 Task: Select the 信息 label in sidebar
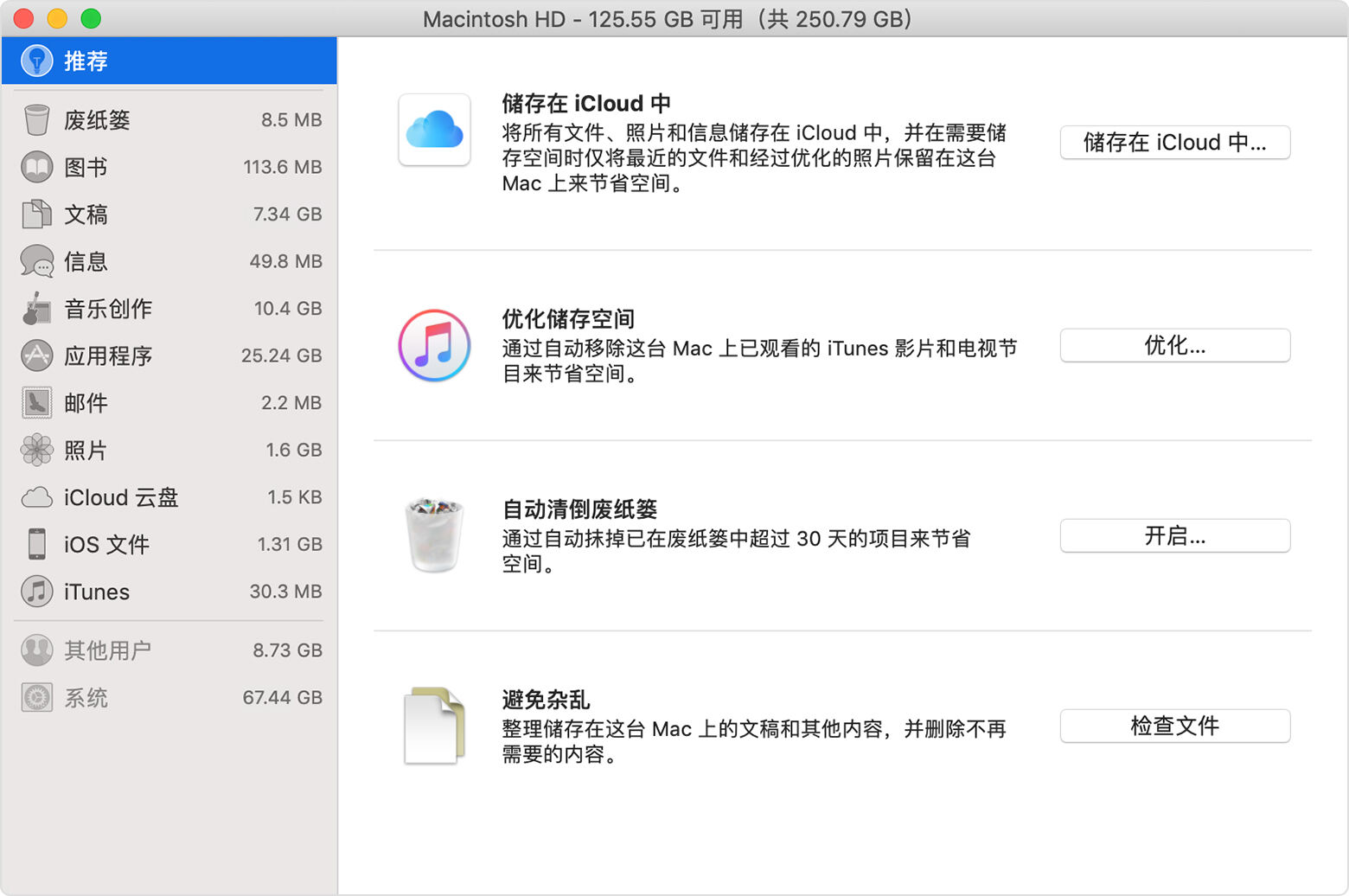(x=86, y=261)
